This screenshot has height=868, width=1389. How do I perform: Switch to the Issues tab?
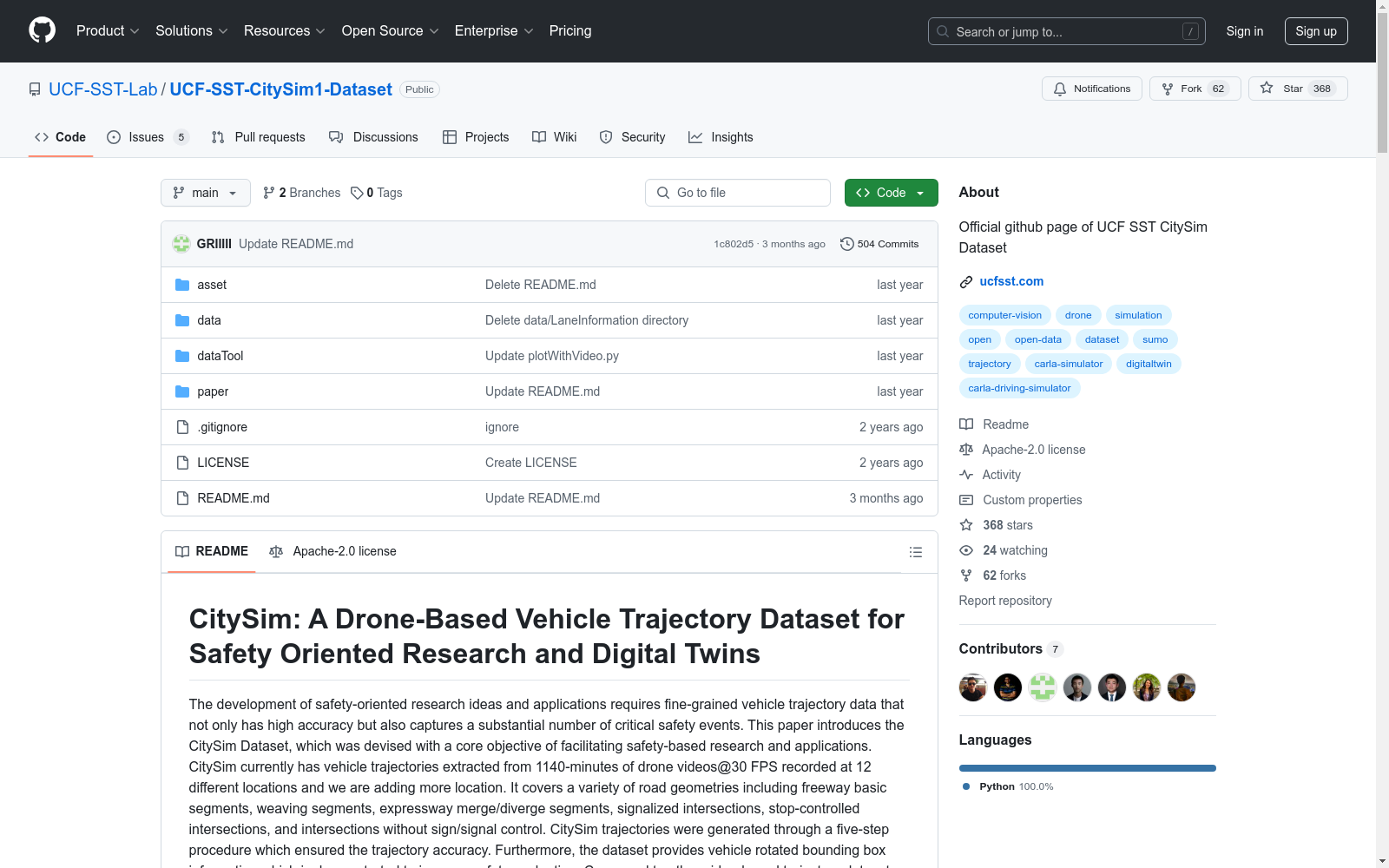click(147, 137)
